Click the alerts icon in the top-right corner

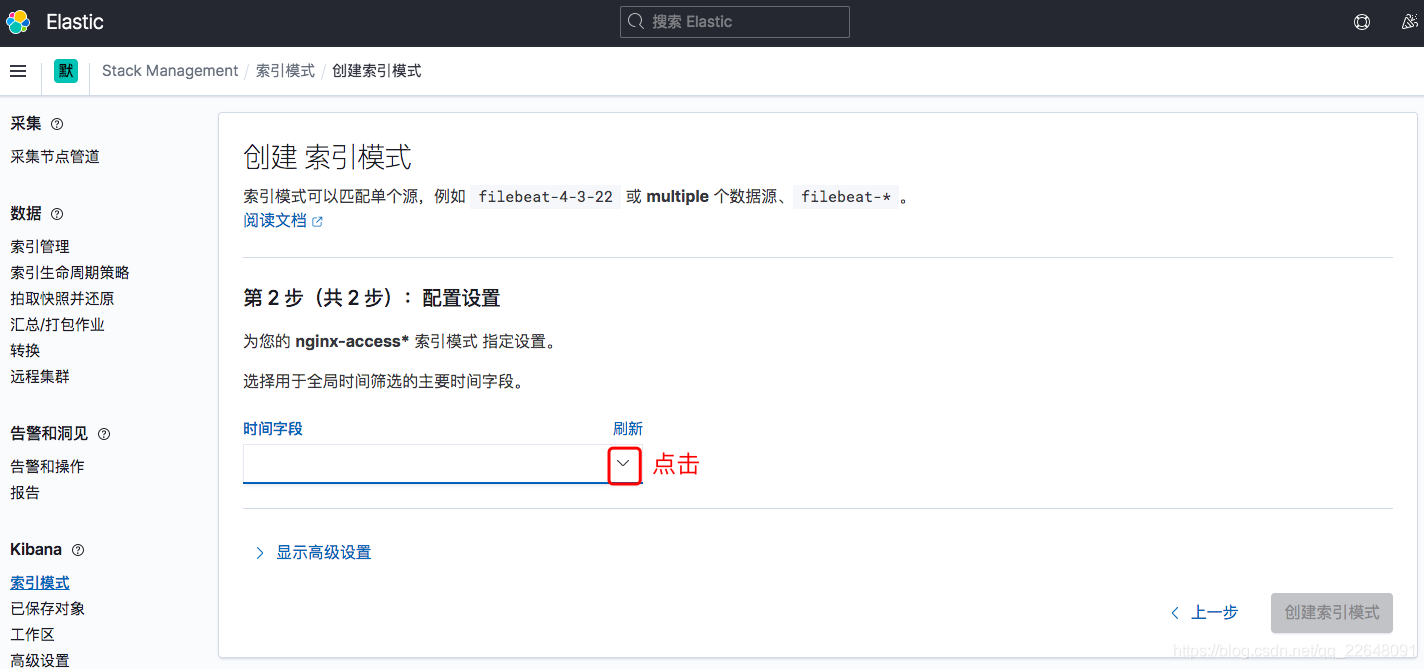point(1408,21)
